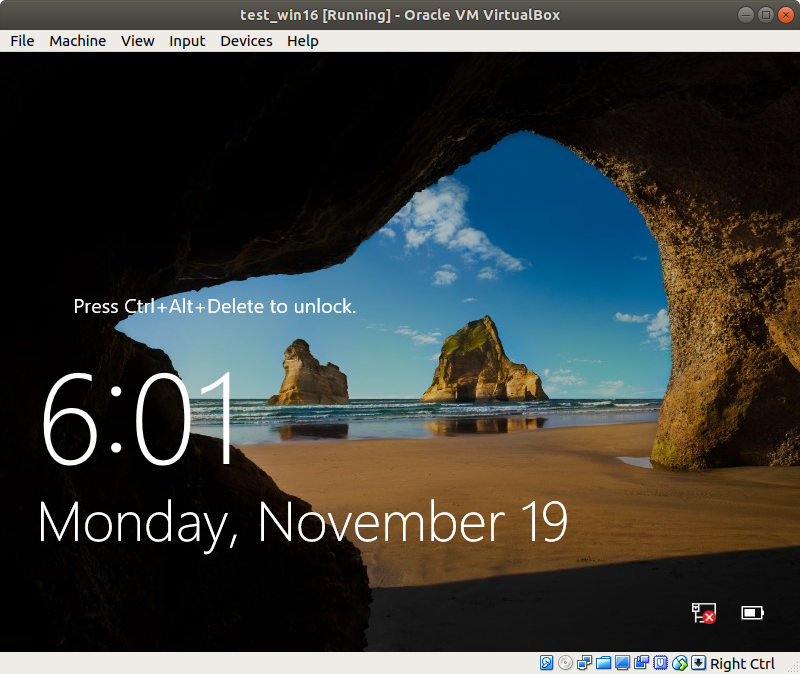The height and width of the screenshot is (674, 800).
Task: Select the video recording status icon
Action: pyautogui.click(x=643, y=663)
